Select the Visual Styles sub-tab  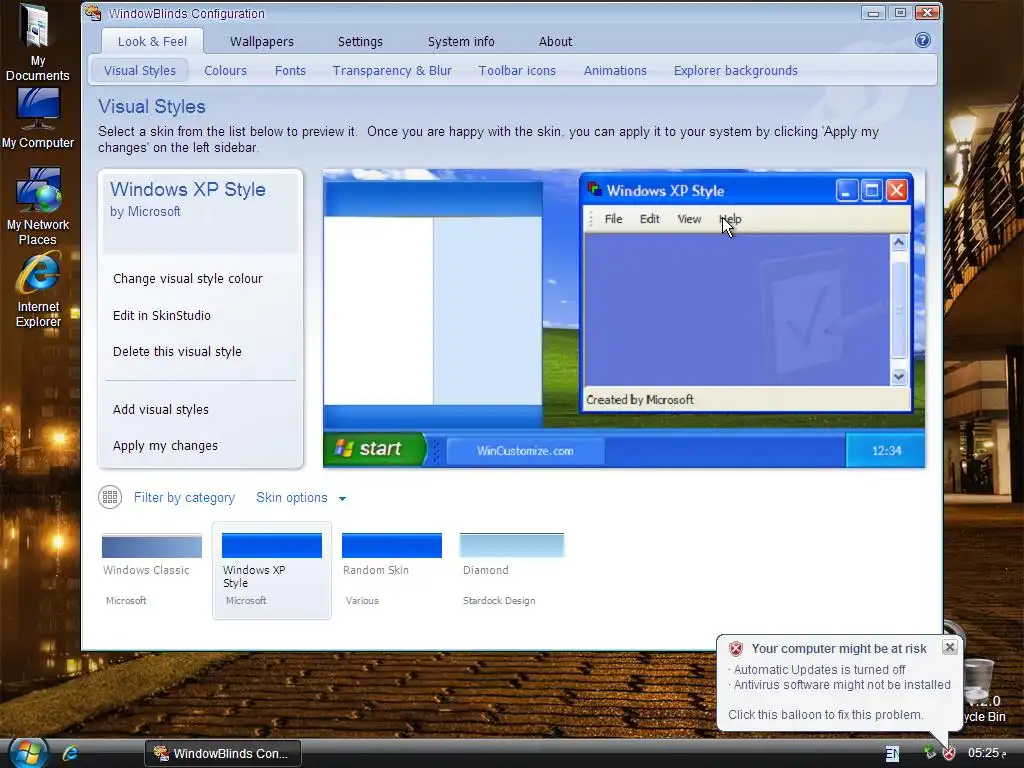(x=140, y=71)
